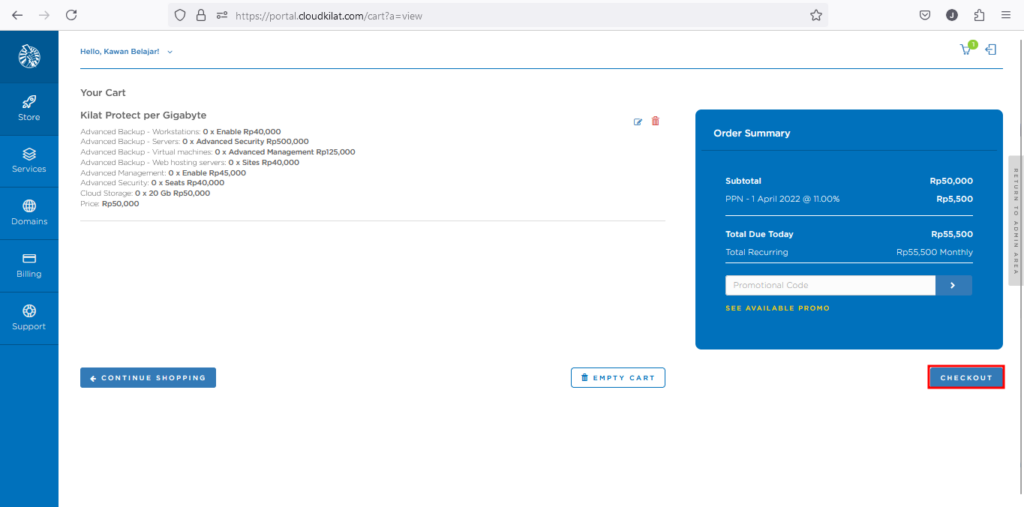Image resolution: width=1024 pixels, height=507 pixels.
Task: Open the Services menu in sidebar
Action: (29, 160)
